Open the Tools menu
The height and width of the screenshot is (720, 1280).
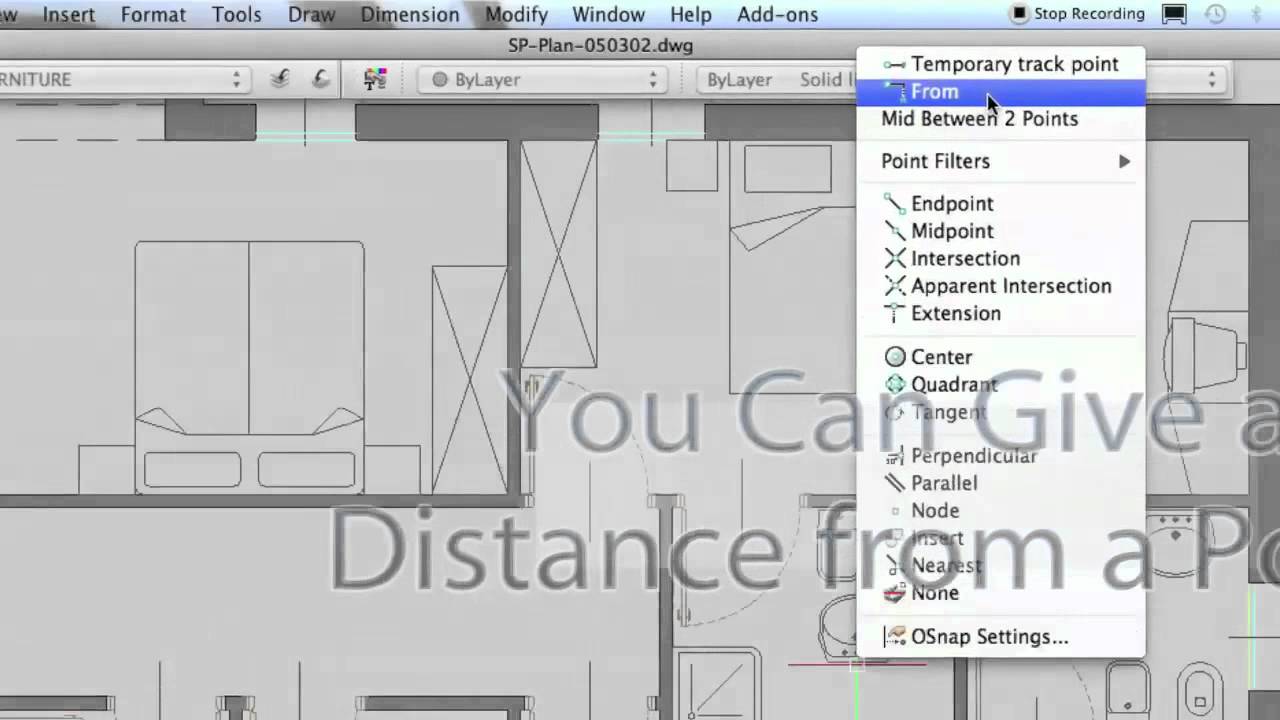point(237,14)
